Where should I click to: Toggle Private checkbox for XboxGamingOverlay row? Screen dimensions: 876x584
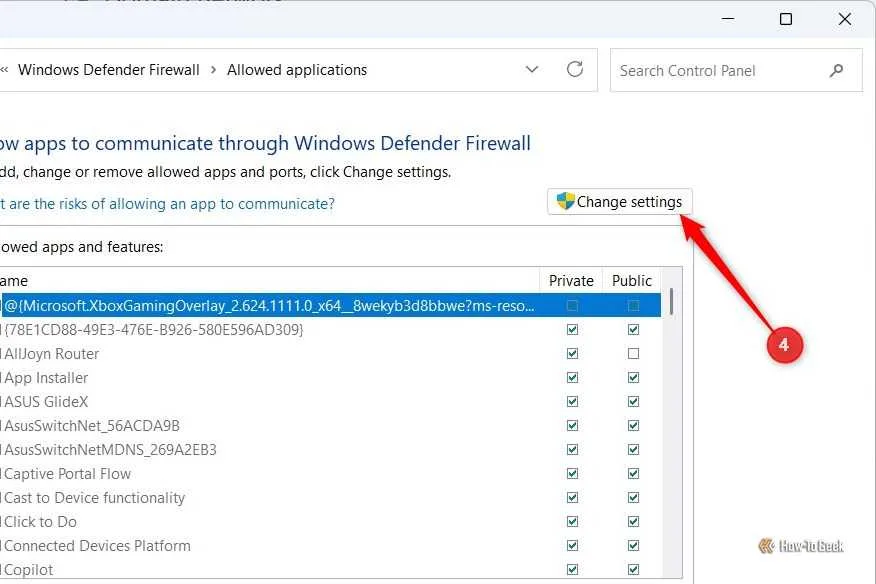(572, 306)
